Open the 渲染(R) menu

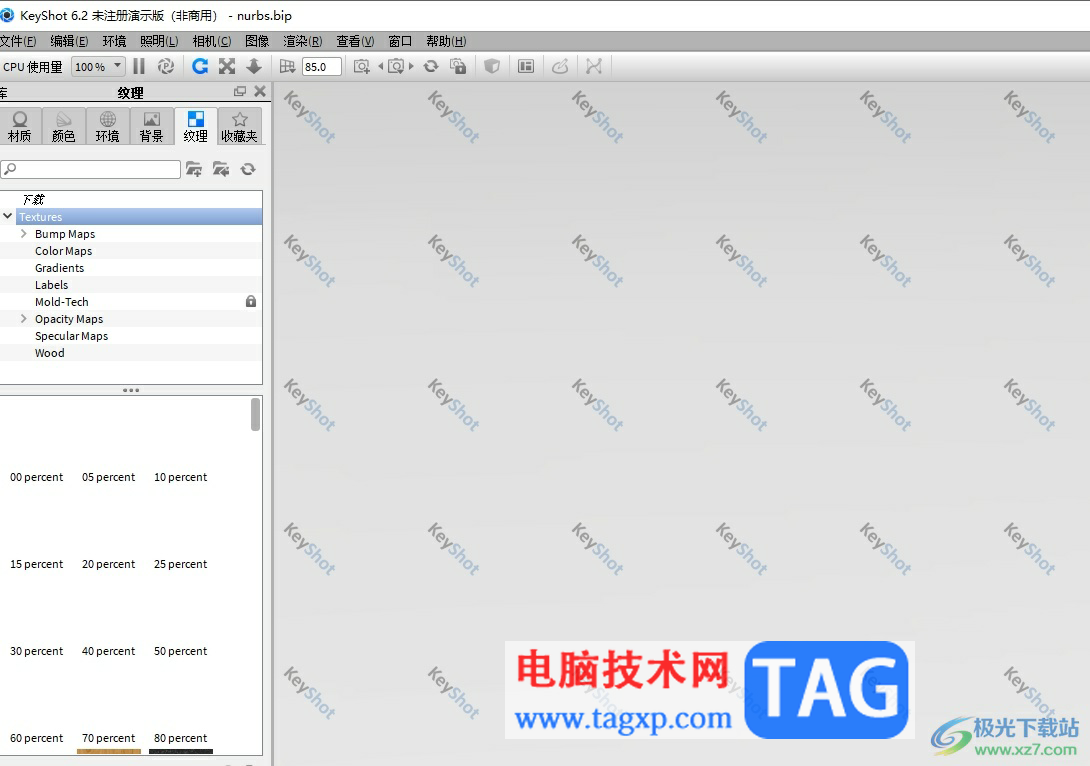(302, 41)
